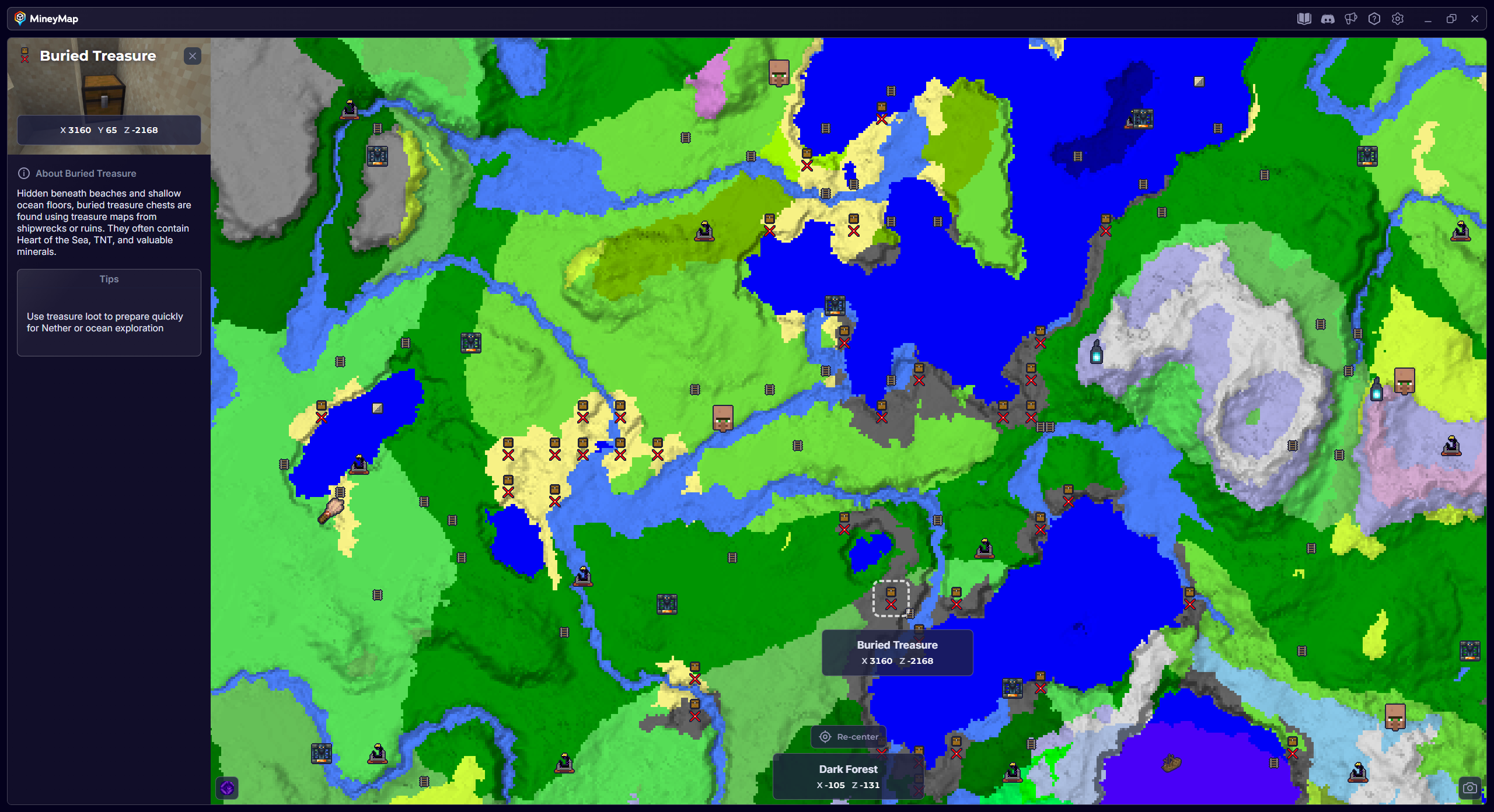Open the wiki book icon in the title bar
The height and width of the screenshot is (812, 1494).
click(1304, 19)
